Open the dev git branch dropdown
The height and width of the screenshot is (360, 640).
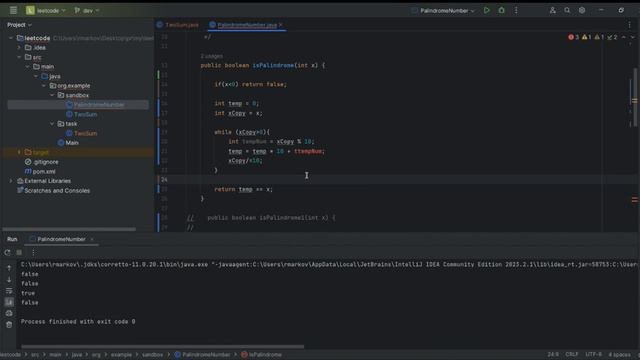[x=87, y=10]
